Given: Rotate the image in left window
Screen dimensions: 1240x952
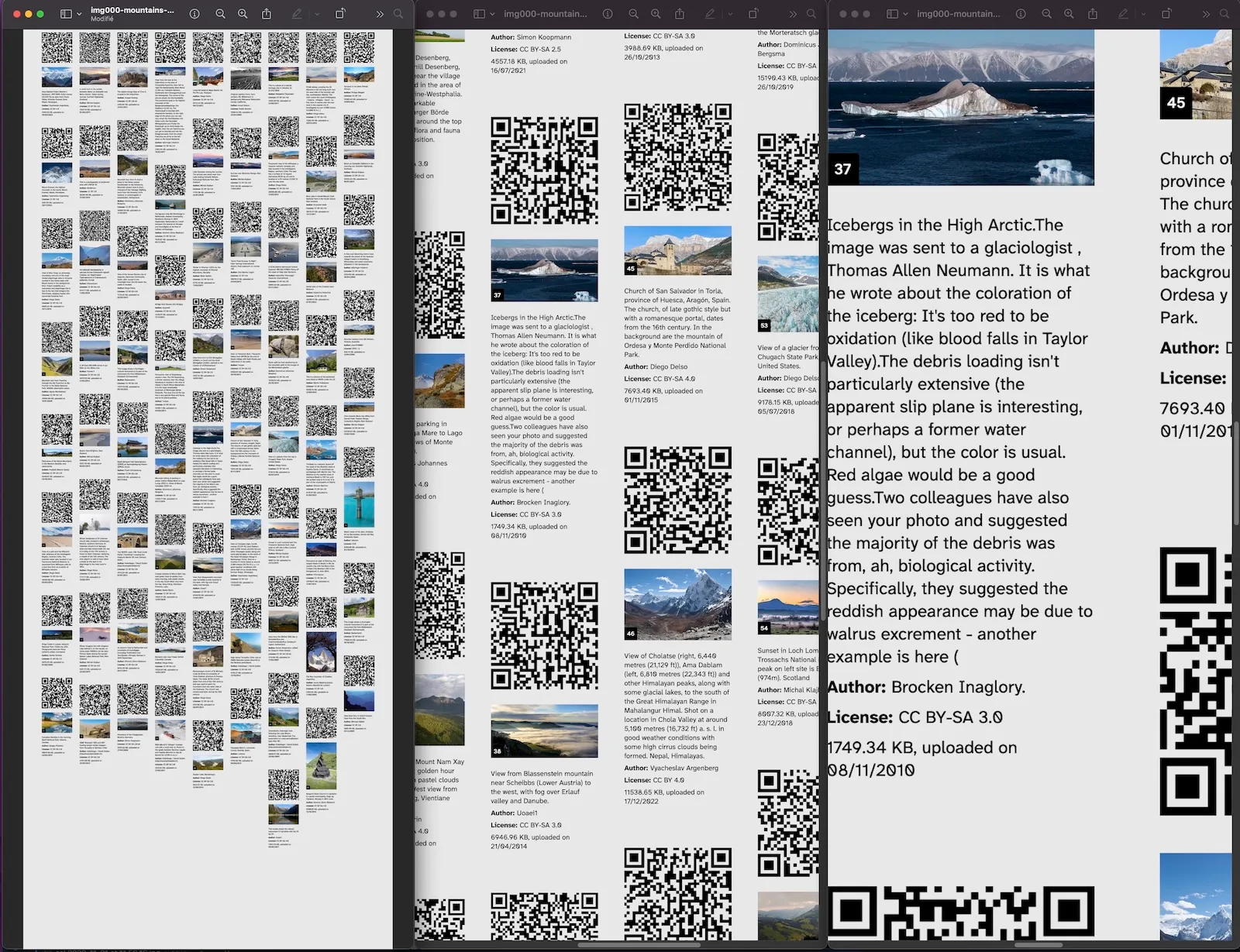Looking at the screenshot, I should 340,14.
